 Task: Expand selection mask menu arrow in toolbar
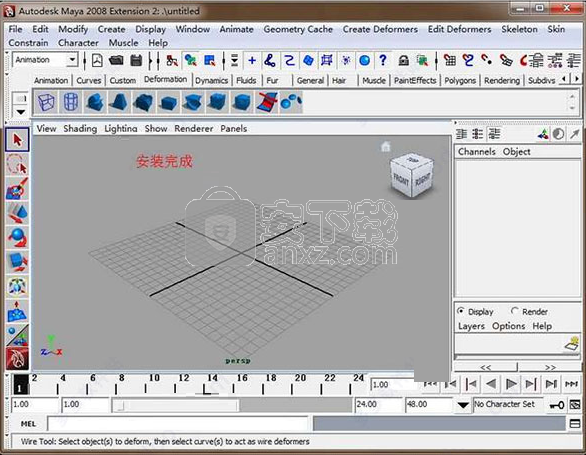point(234,60)
